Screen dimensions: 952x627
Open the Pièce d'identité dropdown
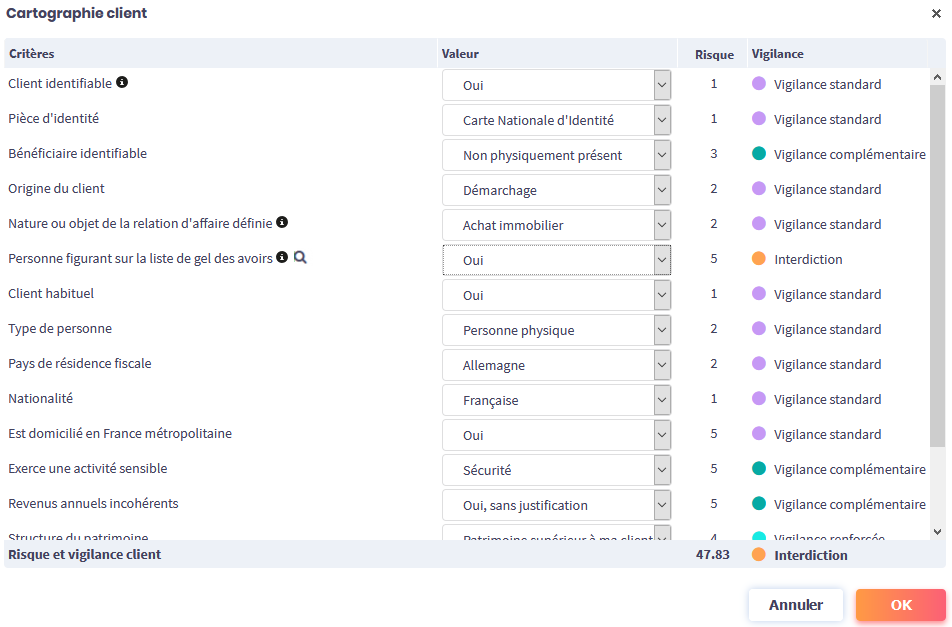(556, 120)
